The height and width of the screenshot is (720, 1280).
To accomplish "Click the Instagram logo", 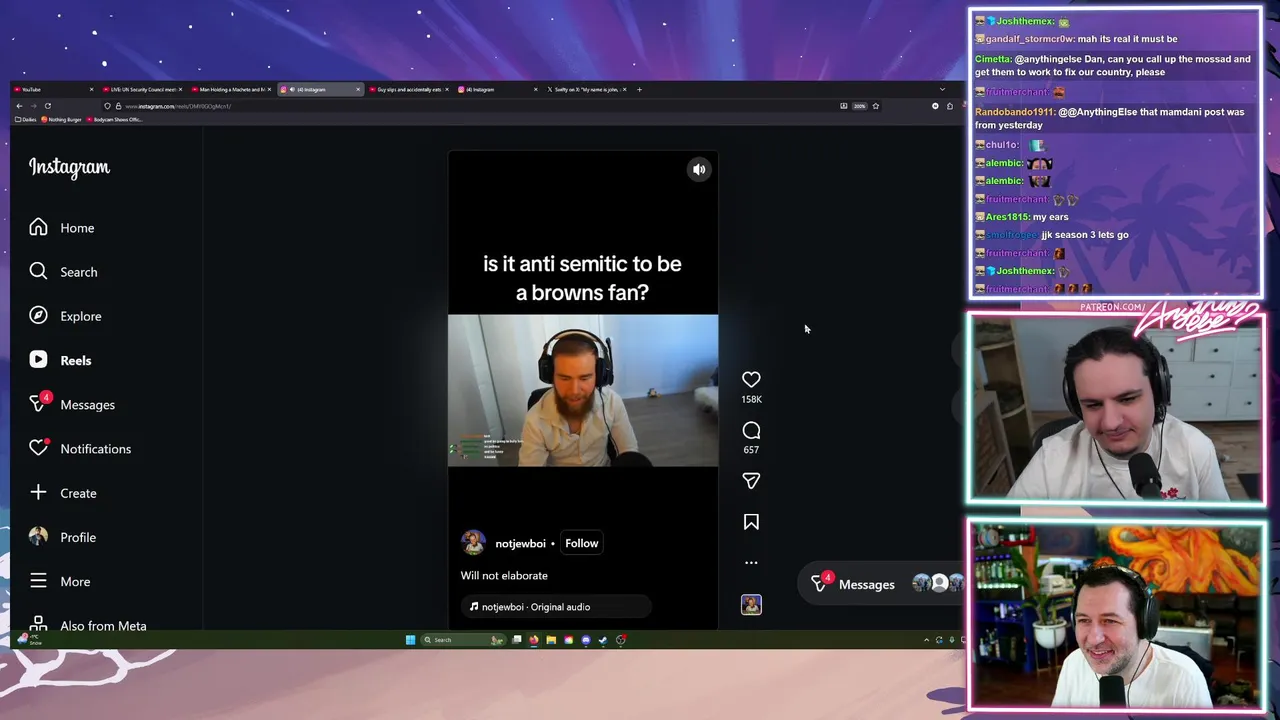I will (69, 167).
